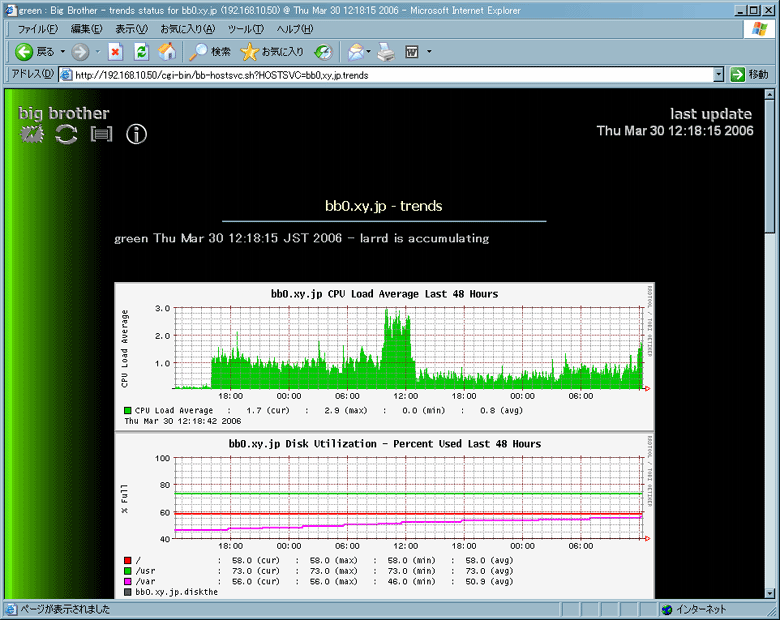Click the Mail icon in the toolbar
Image resolution: width=780 pixels, height=620 pixels.
354,51
